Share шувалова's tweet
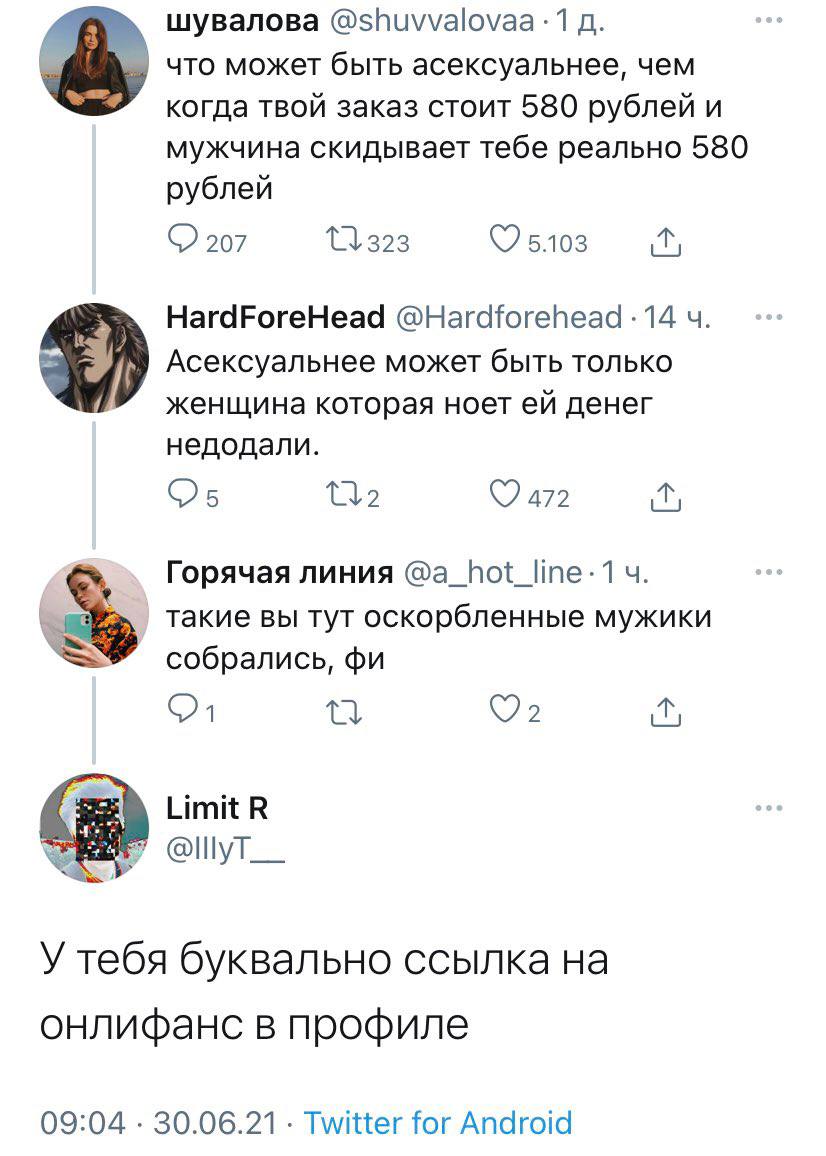Viewport: 826px width, 1156px height. point(665,241)
